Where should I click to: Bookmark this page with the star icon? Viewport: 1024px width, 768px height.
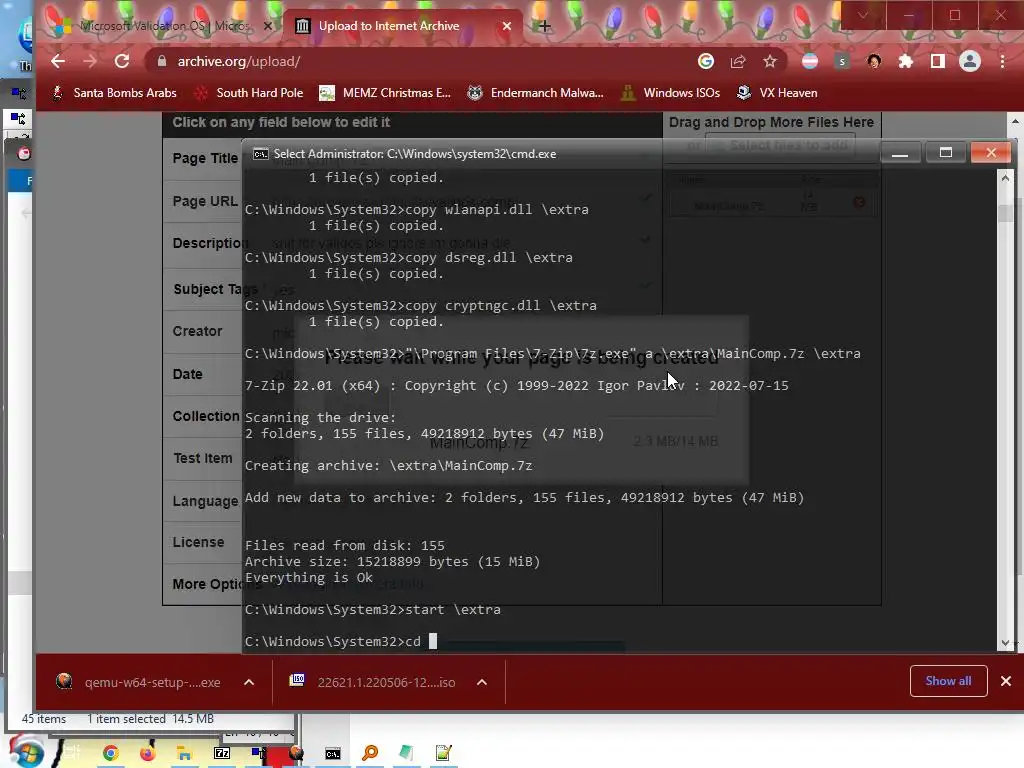[770, 61]
